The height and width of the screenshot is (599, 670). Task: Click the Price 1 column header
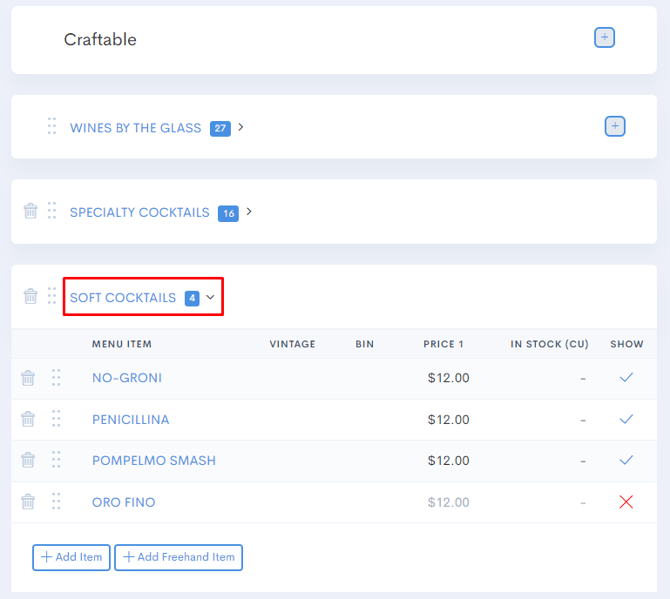[x=443, y=344]
